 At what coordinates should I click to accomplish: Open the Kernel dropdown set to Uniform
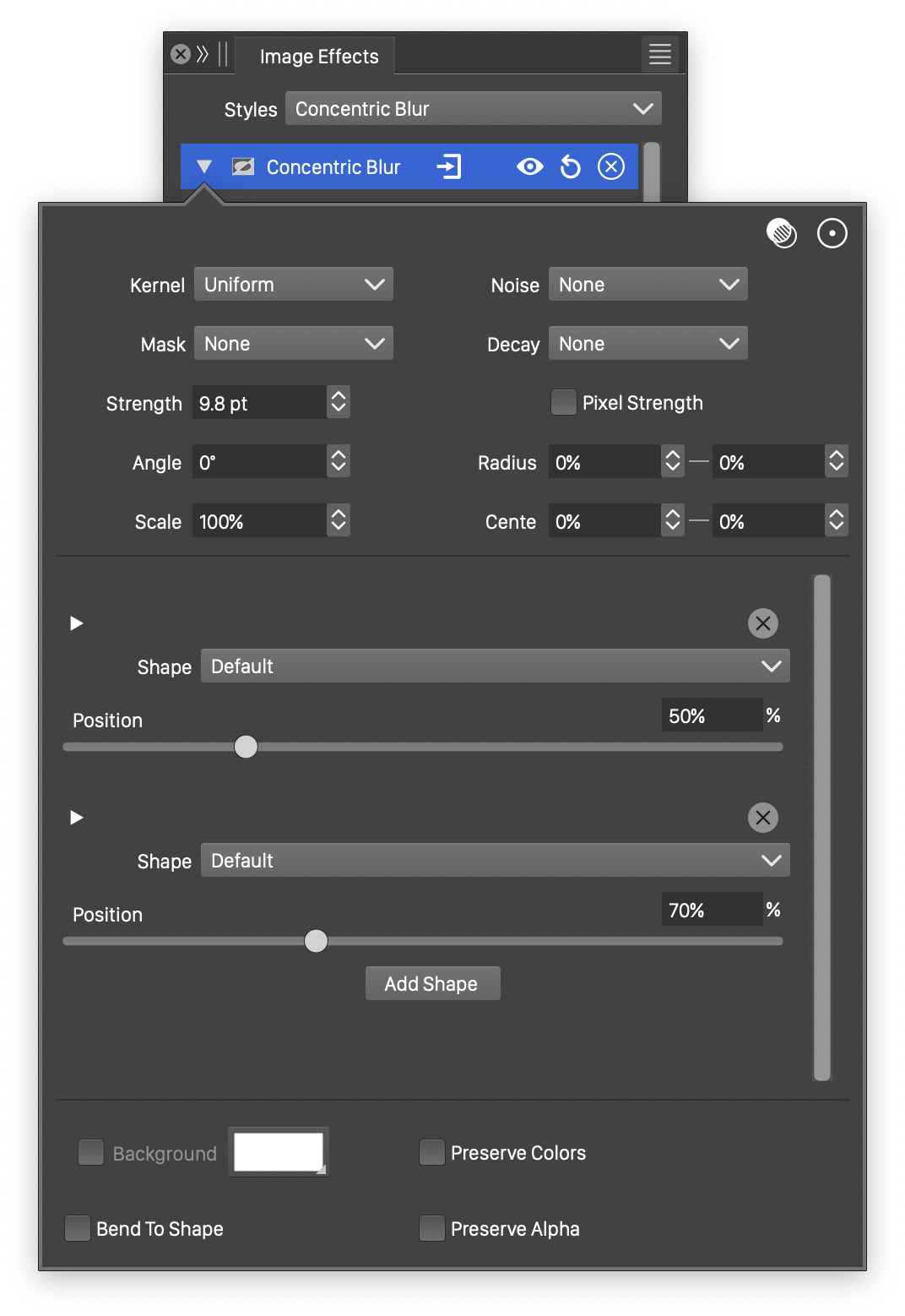click(294, 285)
